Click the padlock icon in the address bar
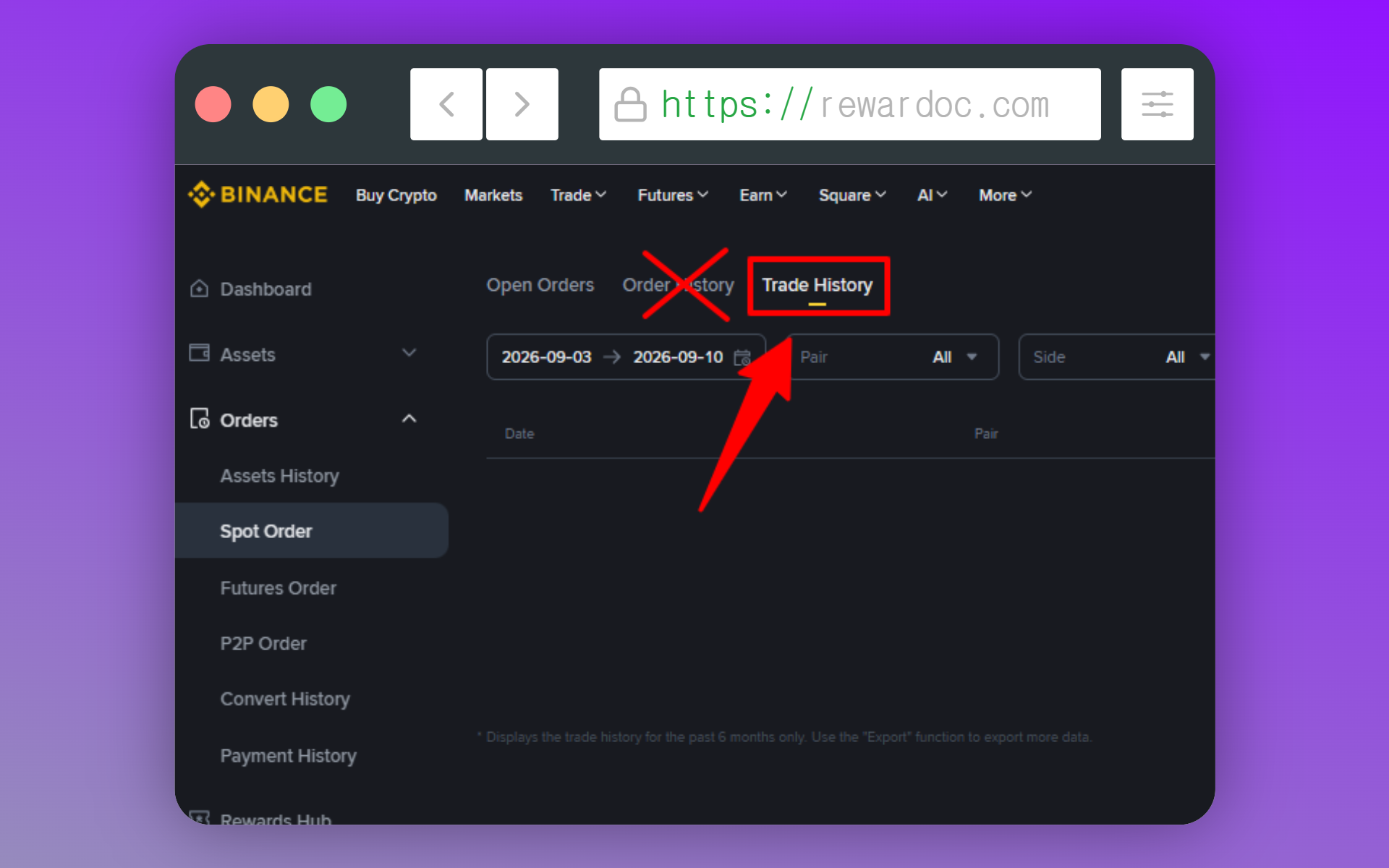Viewport: 1389px width, 868px height. (630, 105)
